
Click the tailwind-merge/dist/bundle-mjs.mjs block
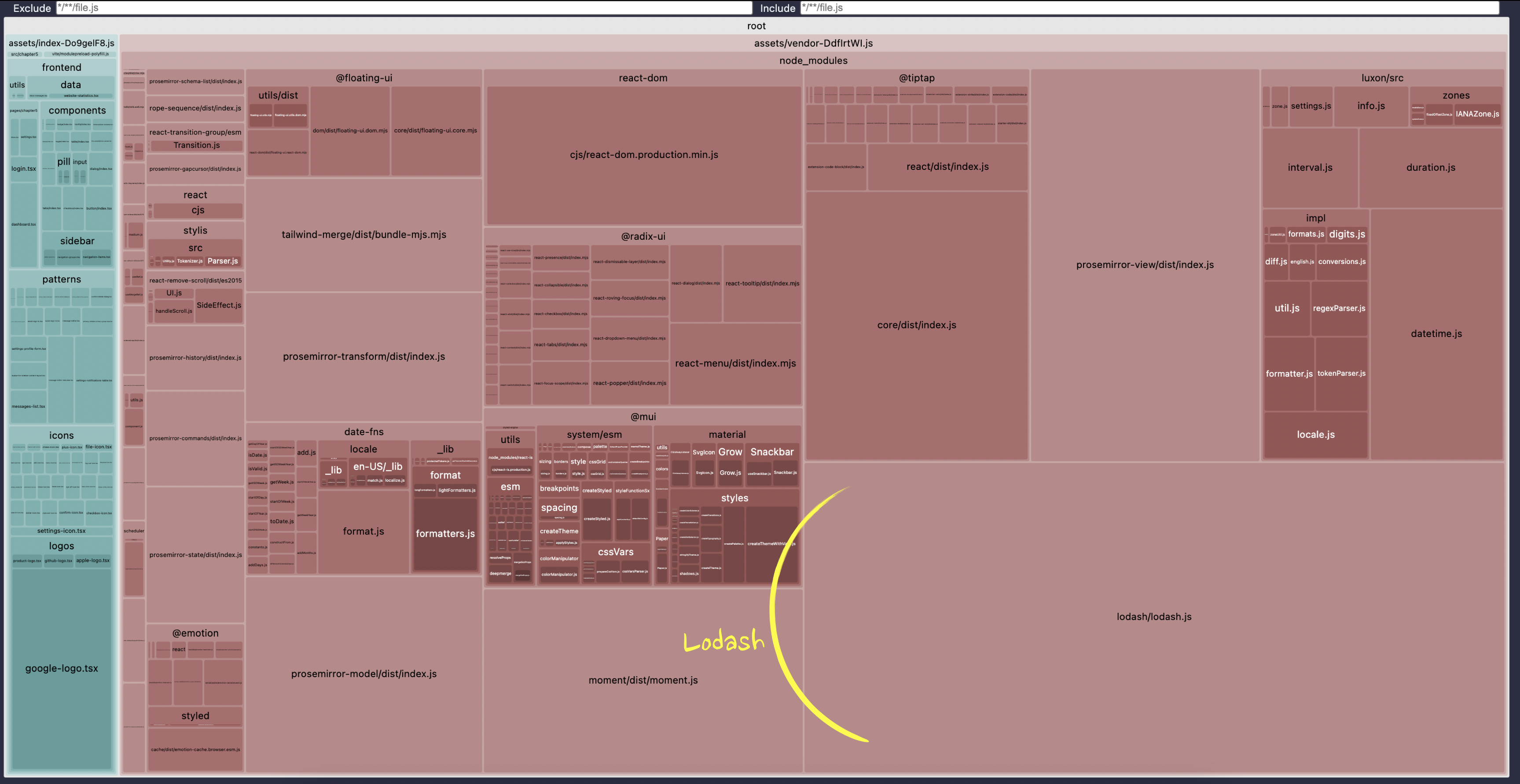[x=363, y=235]
